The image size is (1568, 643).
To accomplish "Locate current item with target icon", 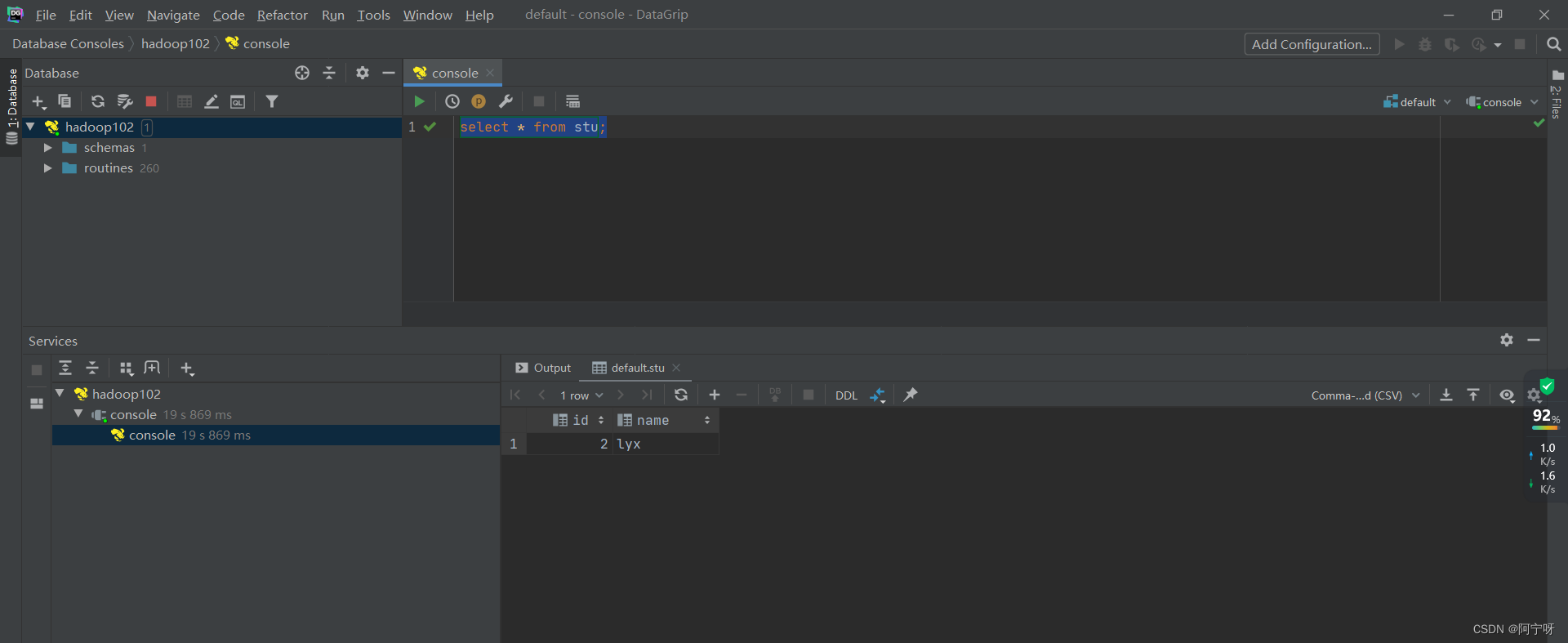I will 302,73.
